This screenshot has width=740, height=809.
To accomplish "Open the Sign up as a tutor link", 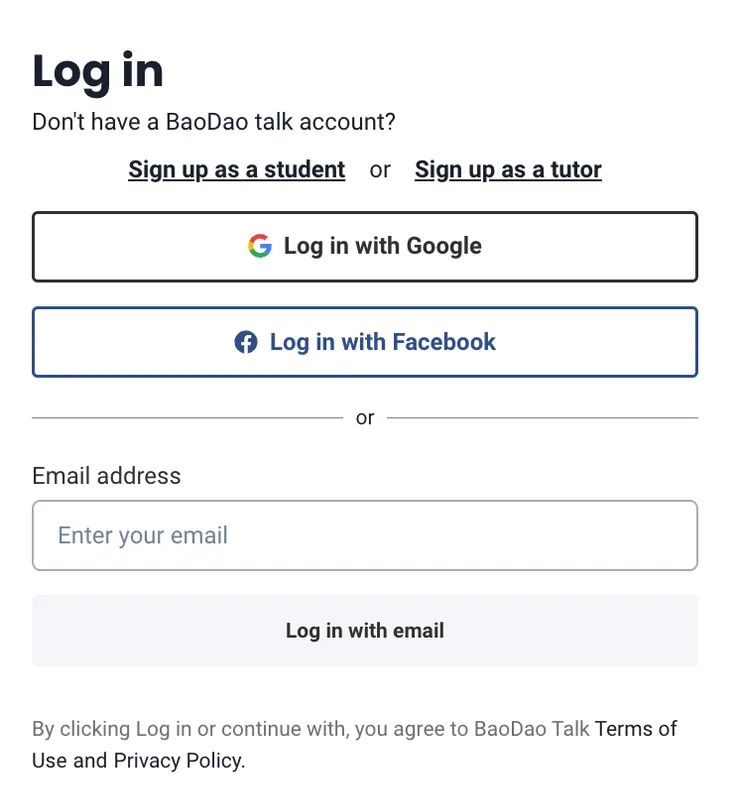I will 507,170.
